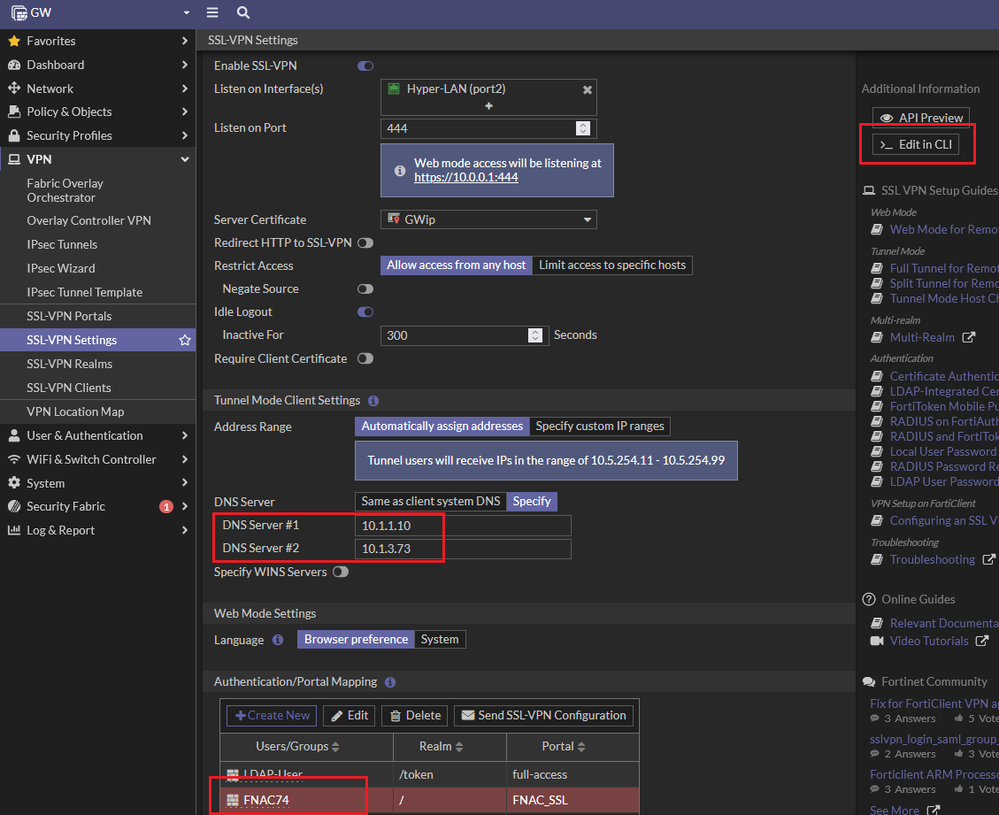Image resolution: width=999 pixels, height=815 pixels.
Task: Click the Create New button
Action: (272, 716)
